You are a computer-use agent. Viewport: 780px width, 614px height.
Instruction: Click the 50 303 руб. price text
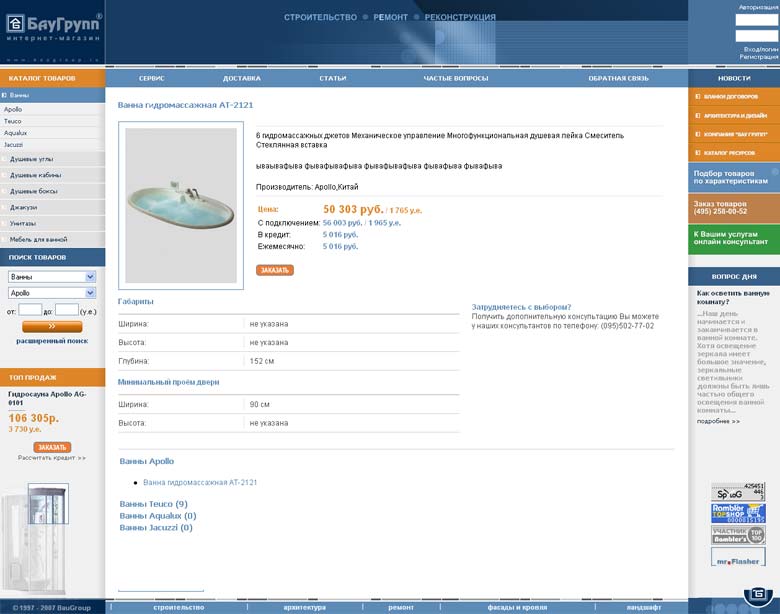353,209
